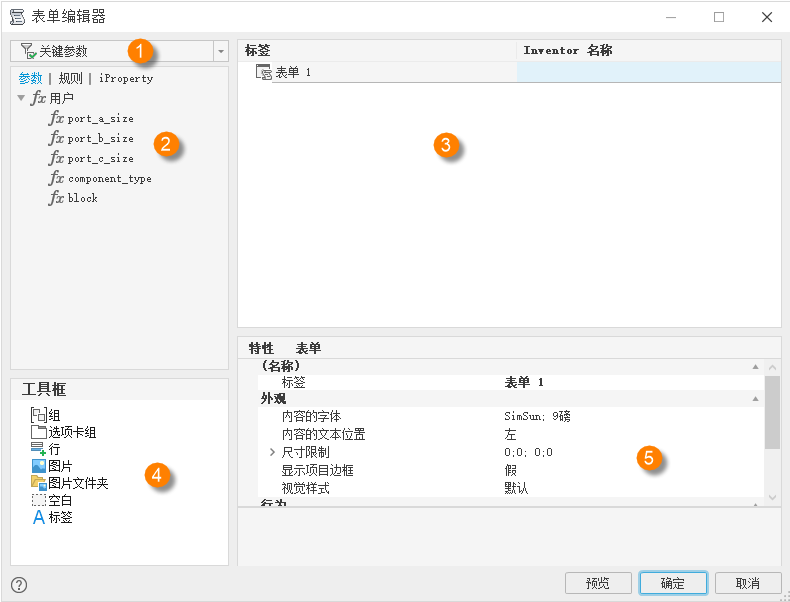Open help with the question mark icon
The height and width of the screenshot is (602, 790).
(19, 585)
